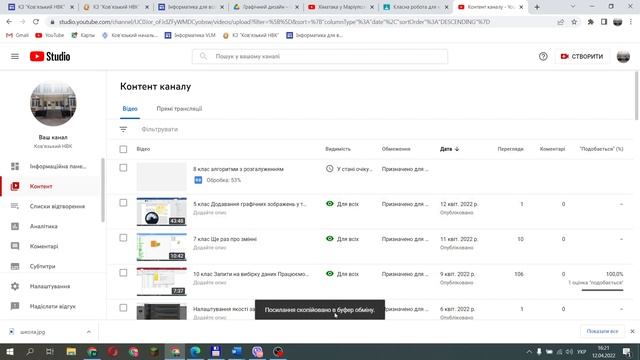This screenshot has height=360, width=640.
Task: Open the школа.jpg downloaded file
Action: click(33, 332)
